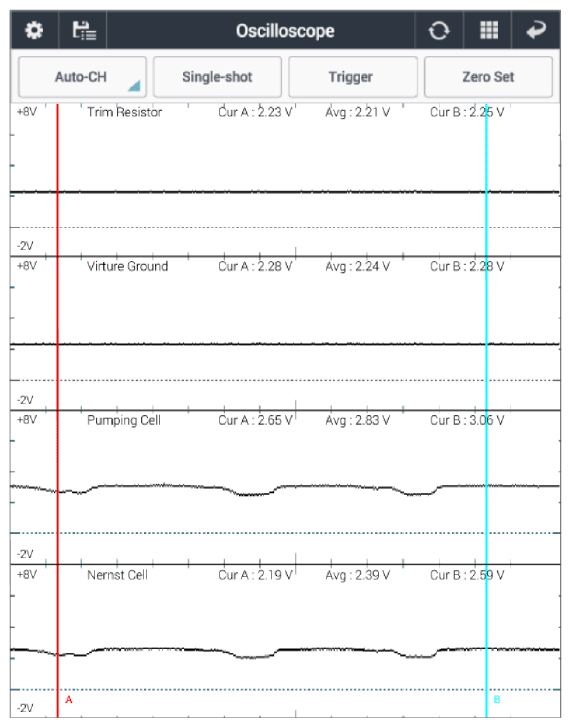
Task: Click Pumping Cell Avg 2.83 V value
Action: [357, 421]
